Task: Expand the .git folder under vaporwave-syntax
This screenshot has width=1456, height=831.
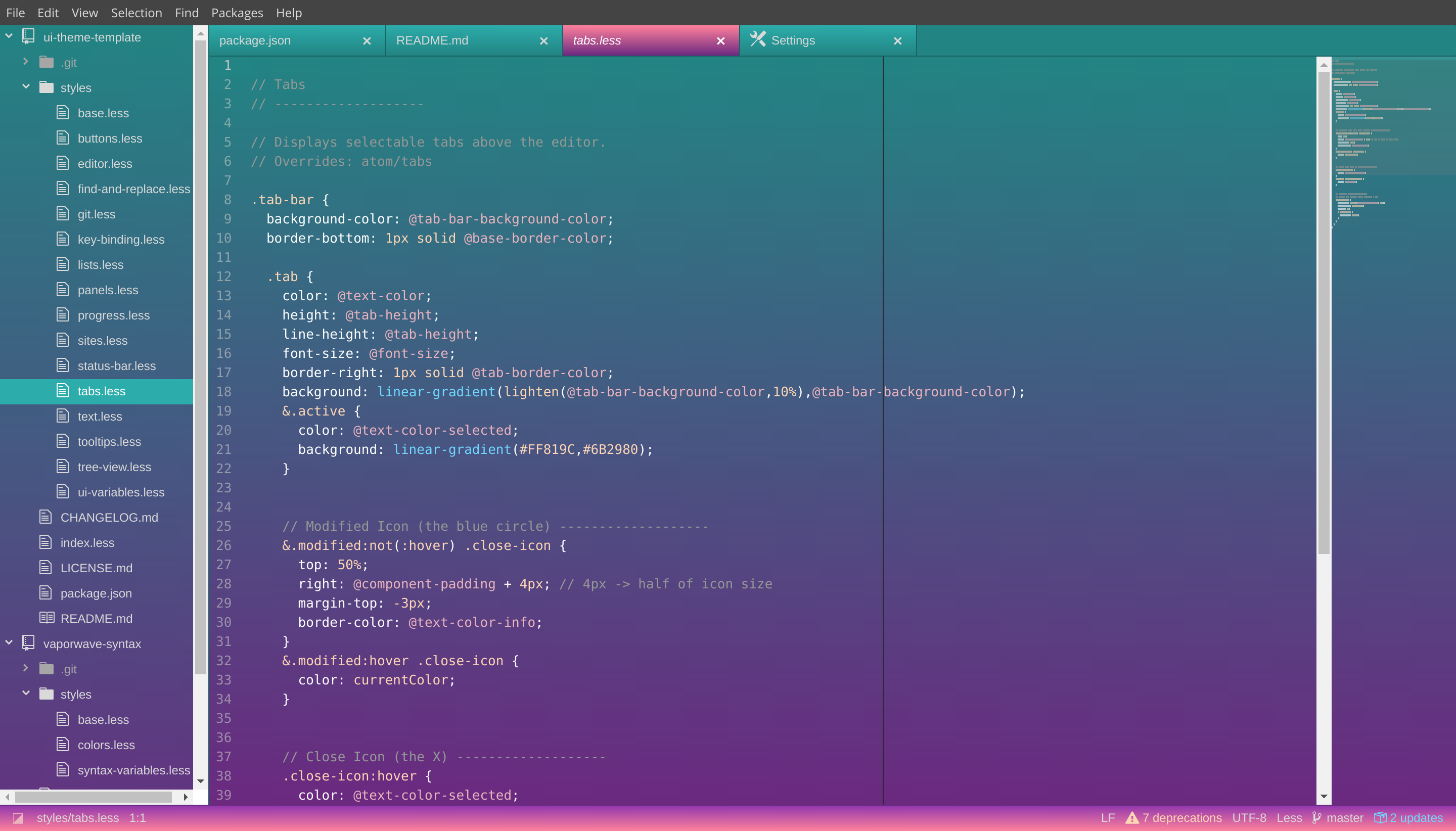Action: tap(26, 668)
